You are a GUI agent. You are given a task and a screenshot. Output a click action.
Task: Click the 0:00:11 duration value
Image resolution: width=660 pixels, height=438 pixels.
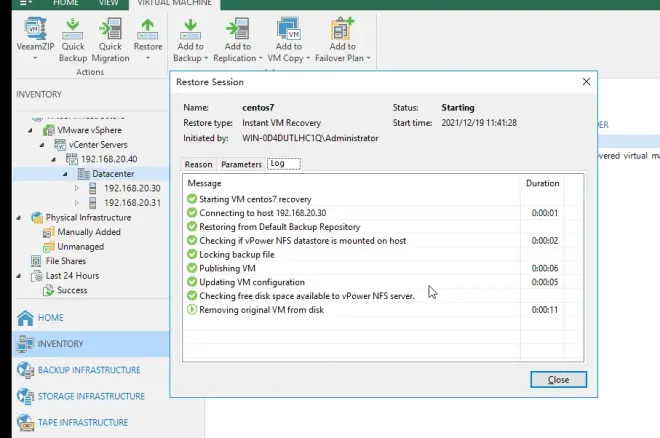click(544, 310)
